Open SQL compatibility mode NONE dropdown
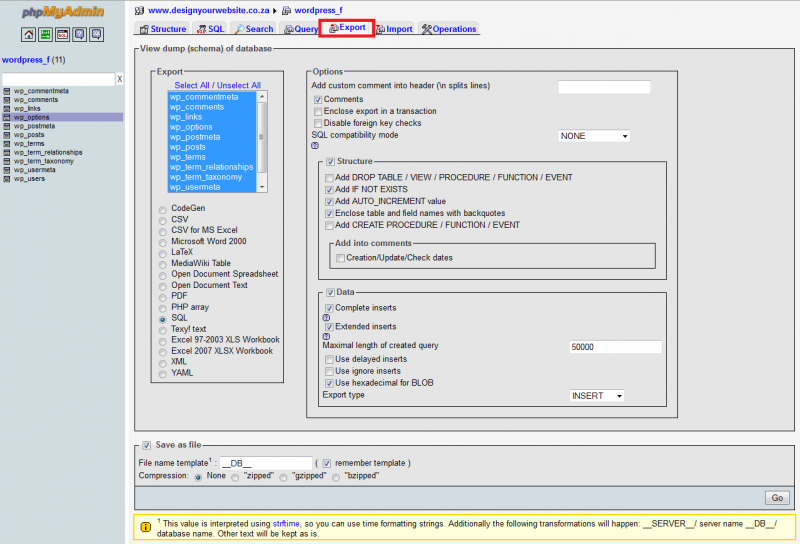800x544 pixels. tap(594, 136)
